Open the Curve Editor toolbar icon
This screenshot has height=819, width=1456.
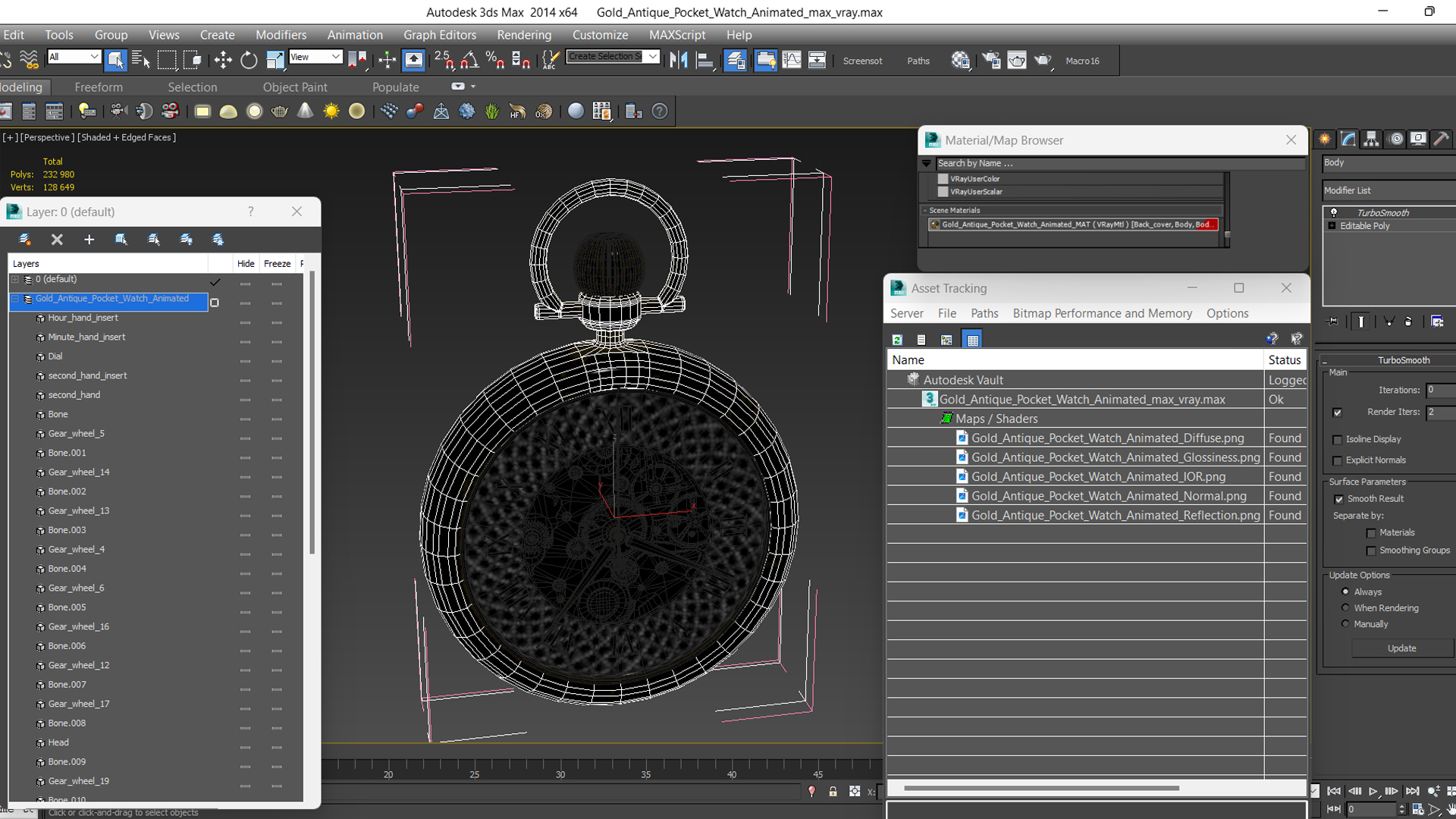coord(791,60)
